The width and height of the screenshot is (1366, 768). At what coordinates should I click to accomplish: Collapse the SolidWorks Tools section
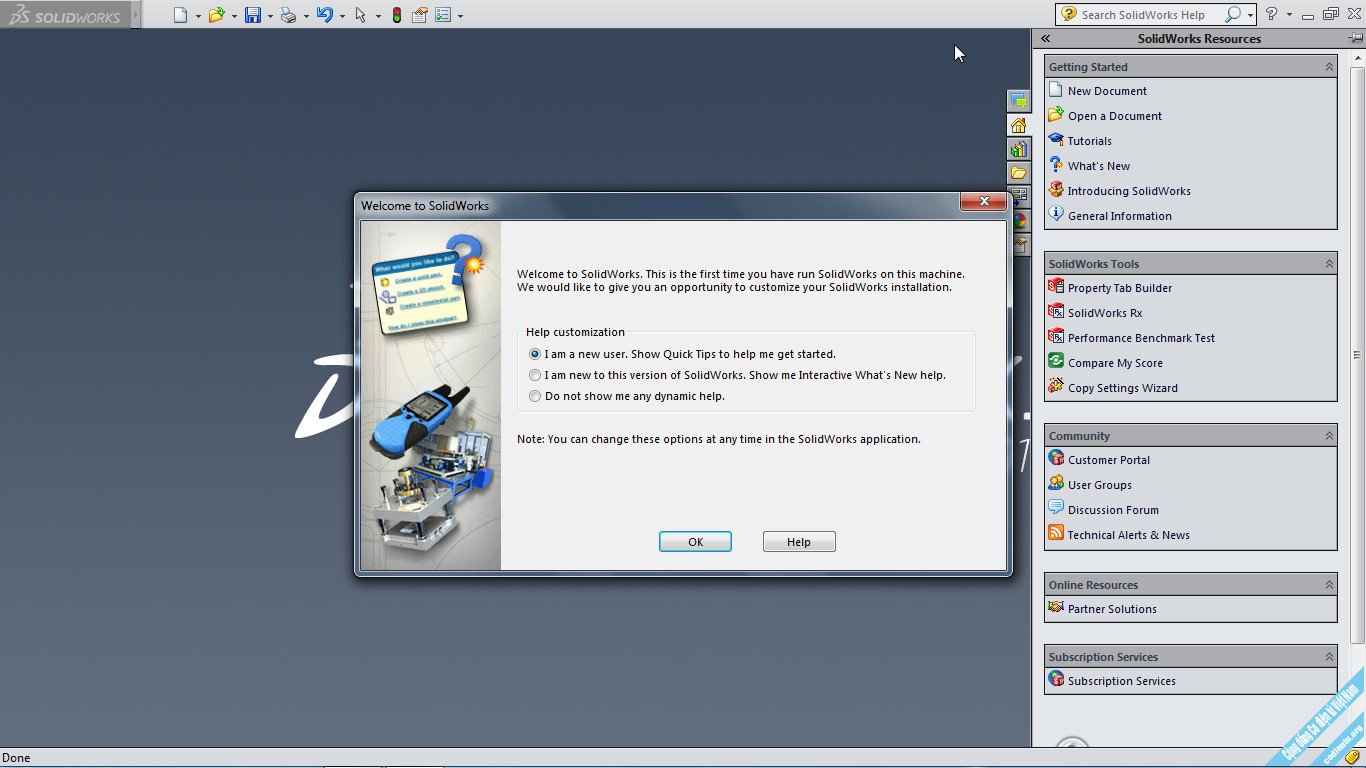tap(1329, 264)
